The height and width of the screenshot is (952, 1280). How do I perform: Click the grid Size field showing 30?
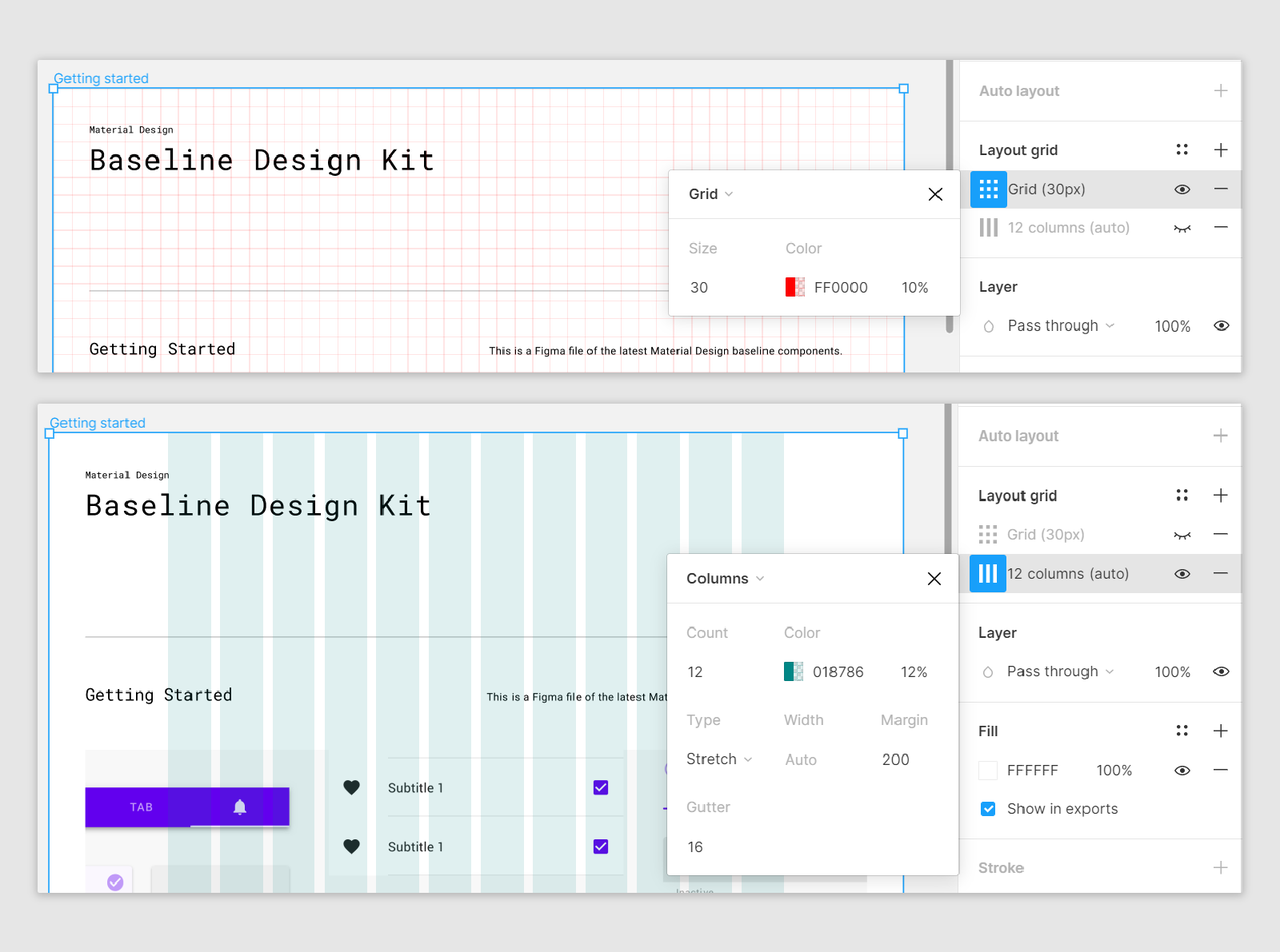[x=699, y=288]
